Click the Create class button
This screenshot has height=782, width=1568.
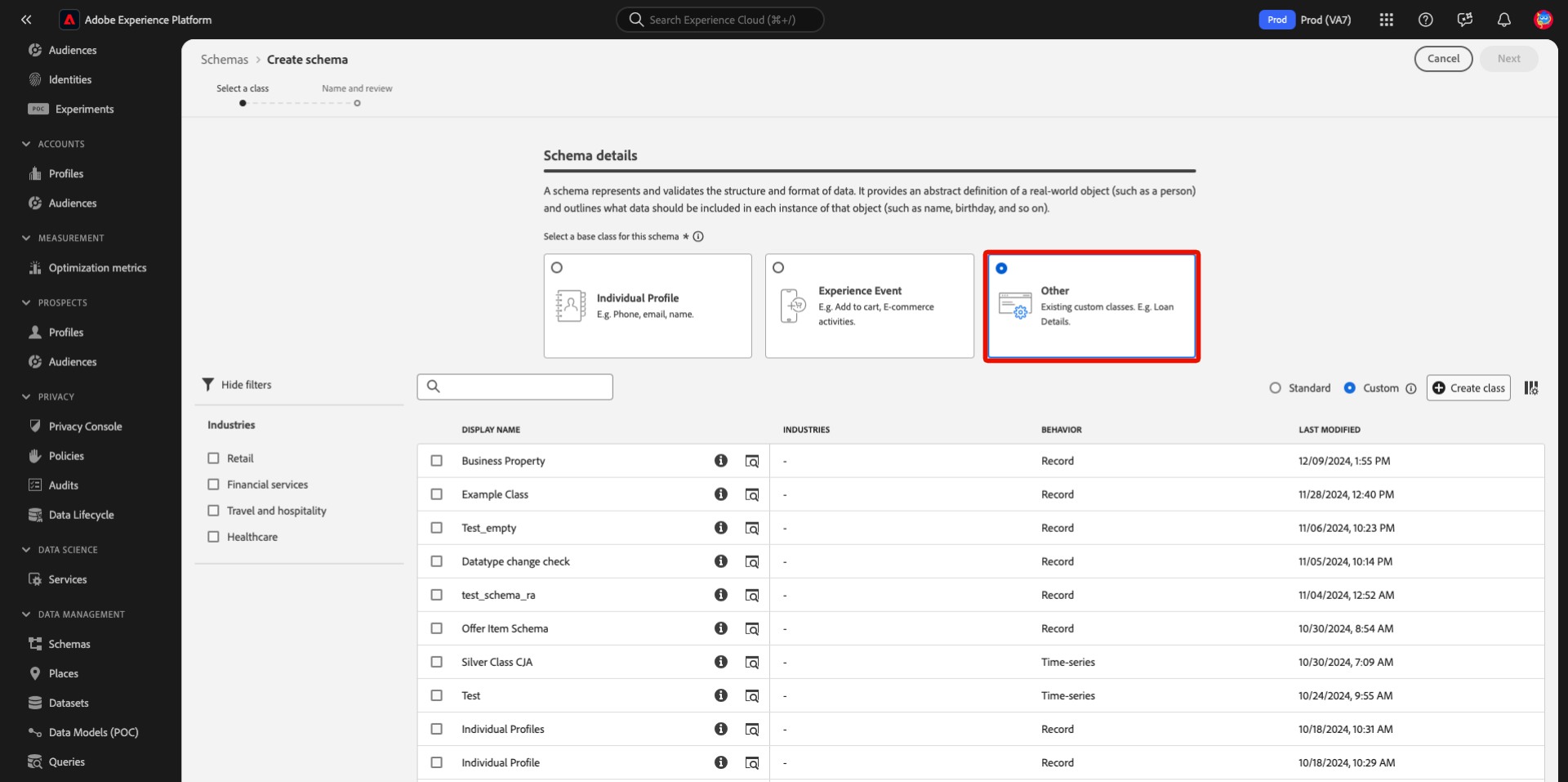(1468, 388)
